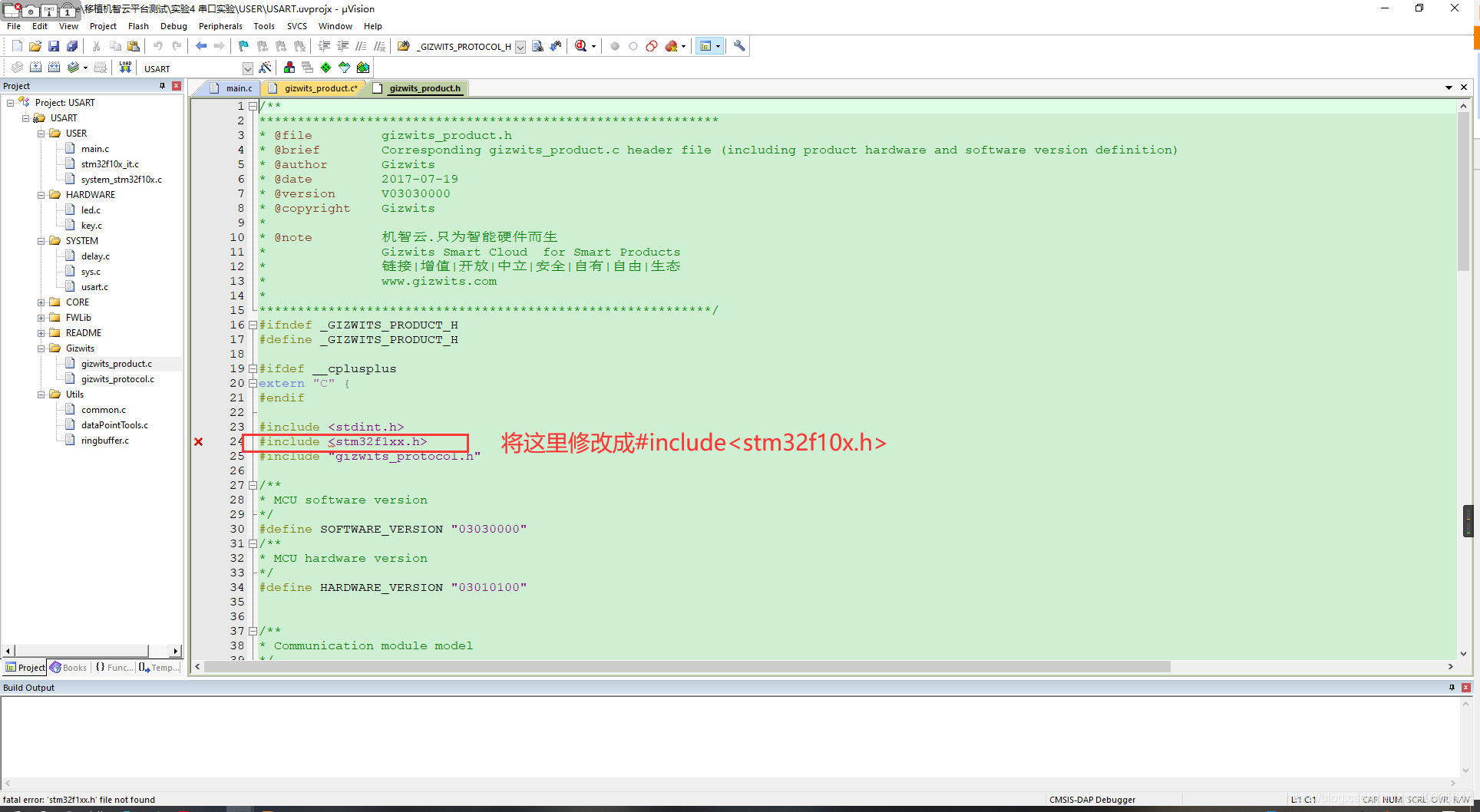Fold the header comment block at line 1
The image size is (1480, 812).
click(253, 106)
